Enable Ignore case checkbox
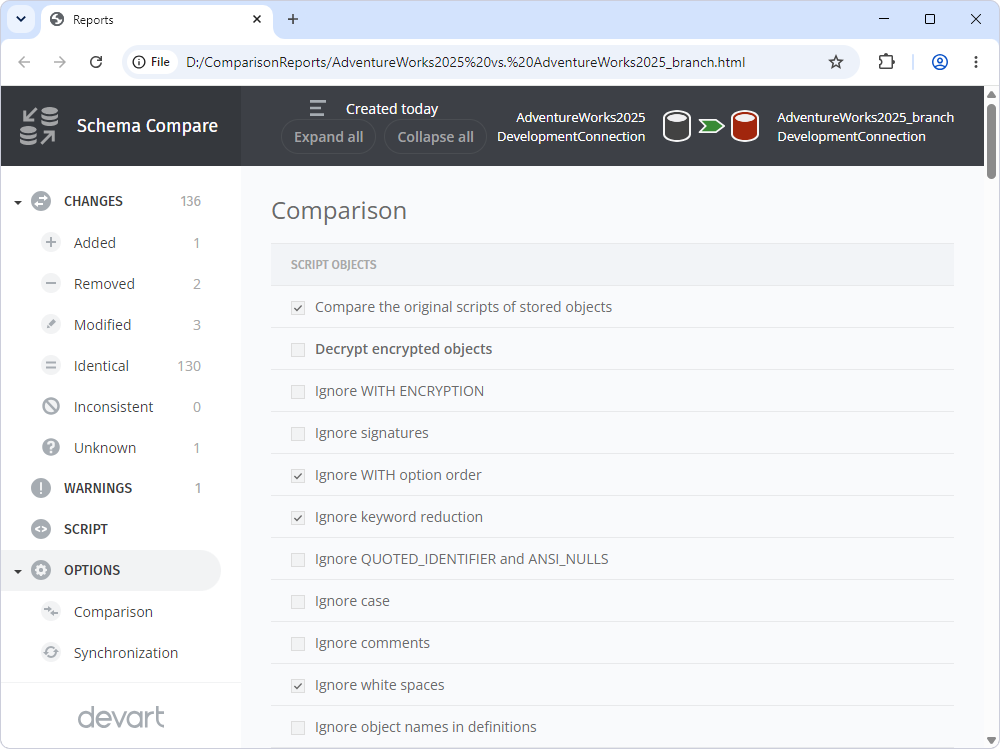The height and width of the screenshot is (749, 1000). pyautogui.click(x=298, y=602)
